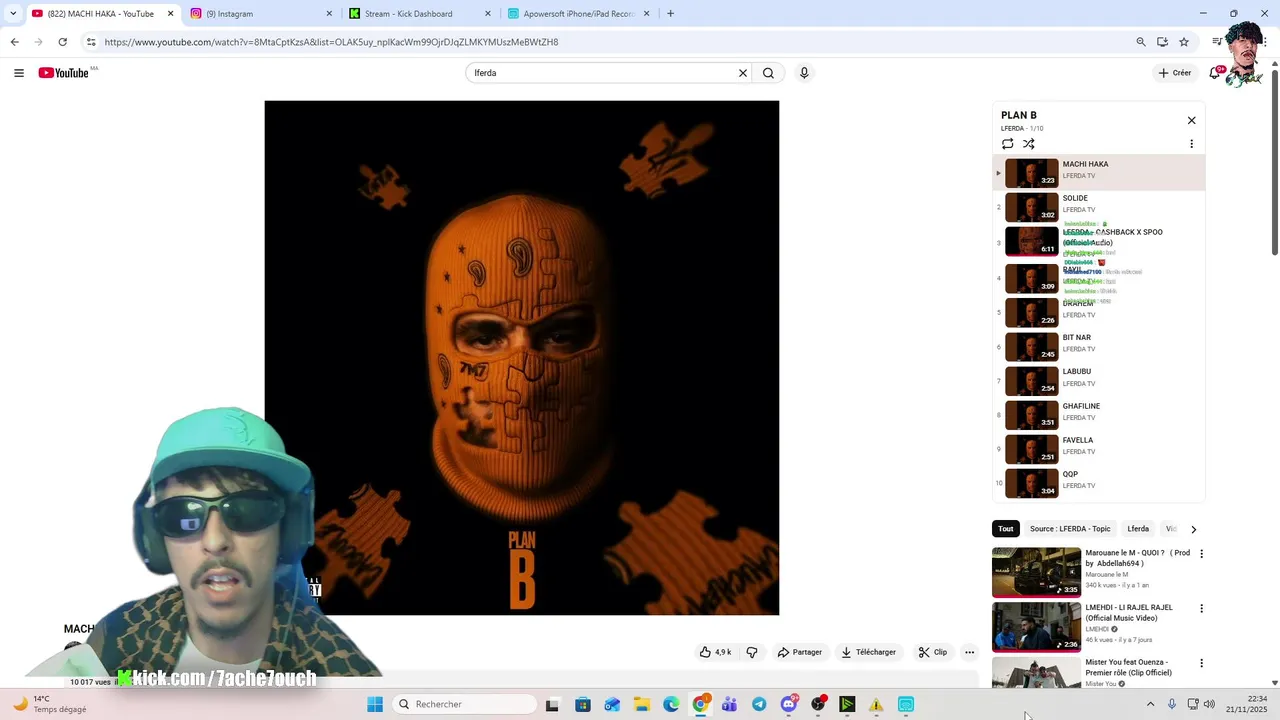Start voice search with microphone
Viewport: 1280px width, 720px height.
(804, 73)
